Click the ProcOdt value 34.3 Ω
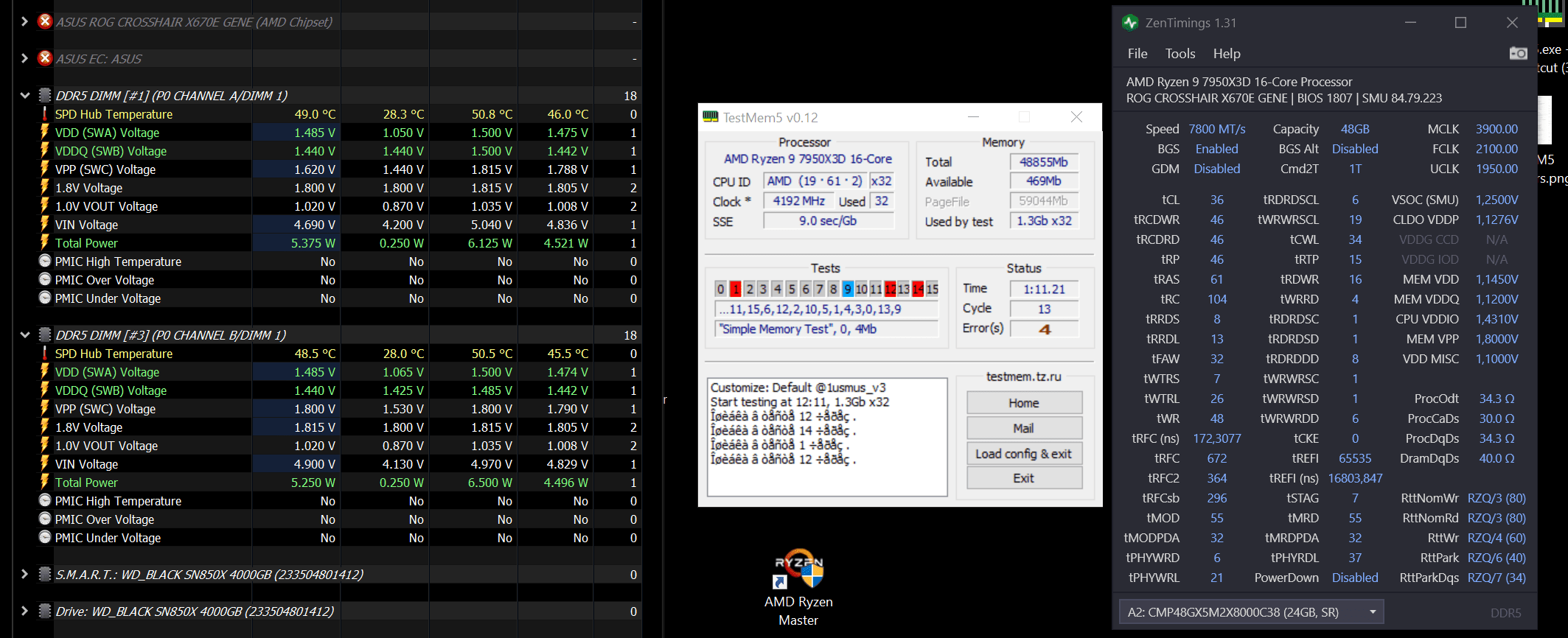Viewport: 1568px width, 638px height. pos(1496,399)
